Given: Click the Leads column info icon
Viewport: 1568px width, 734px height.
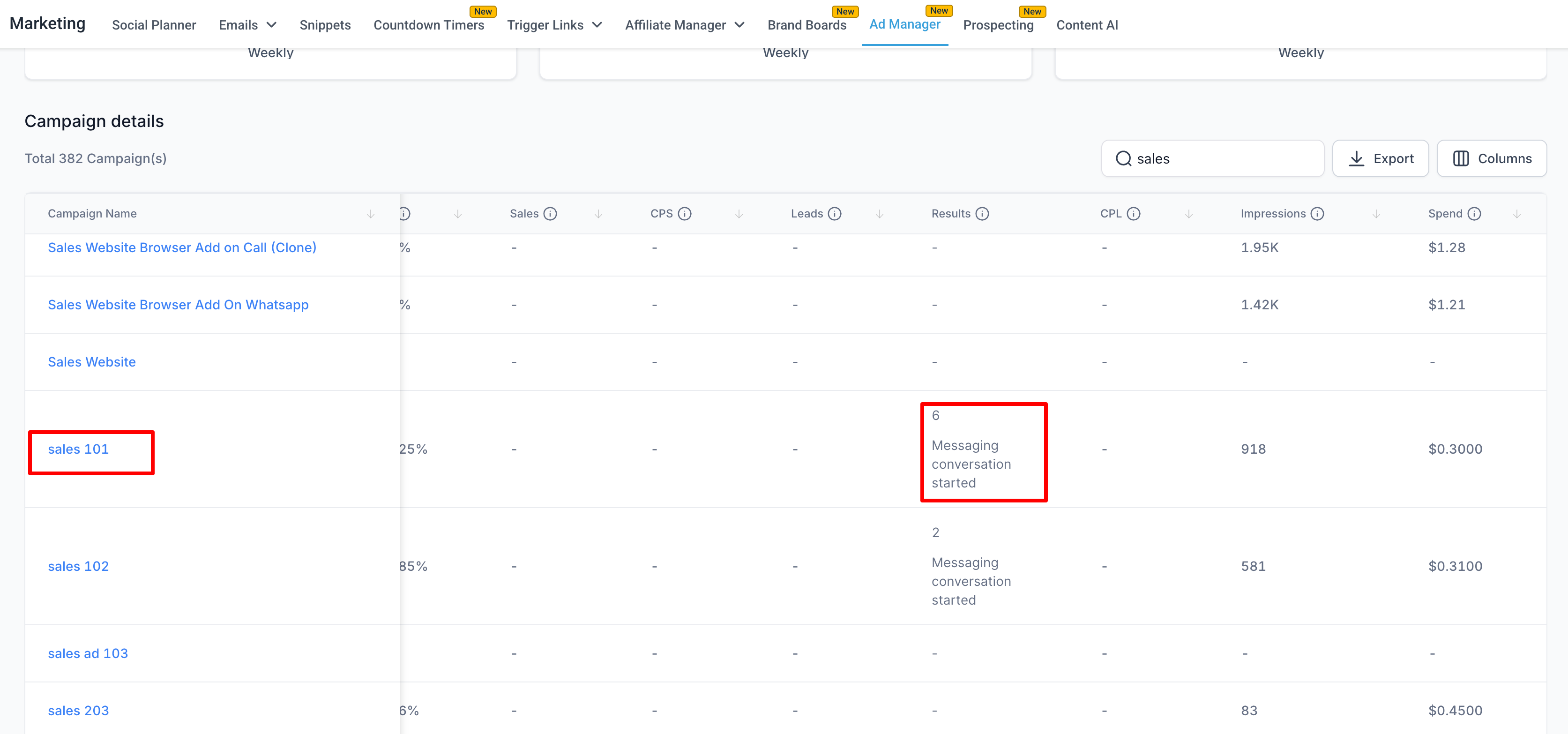Looking at the screenshot, I should click(x=835, y=214).
